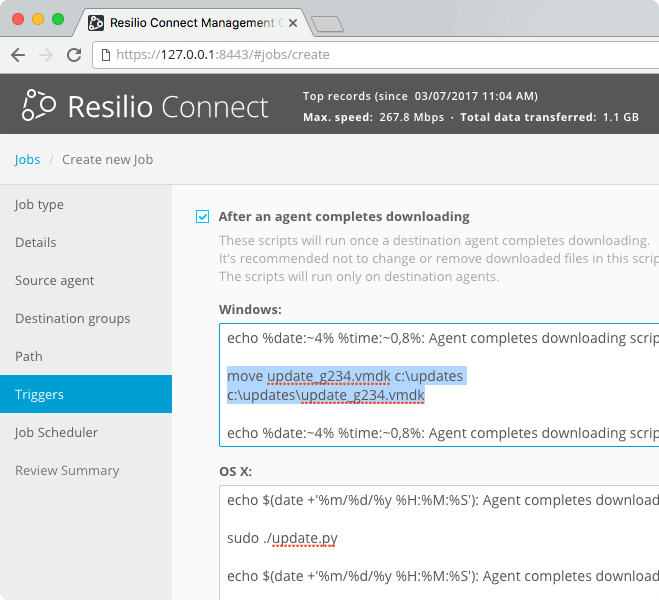Click inside the Windows script text area
Image resolution: width=659 pixels, height=600 pixels.
[439, 385]
